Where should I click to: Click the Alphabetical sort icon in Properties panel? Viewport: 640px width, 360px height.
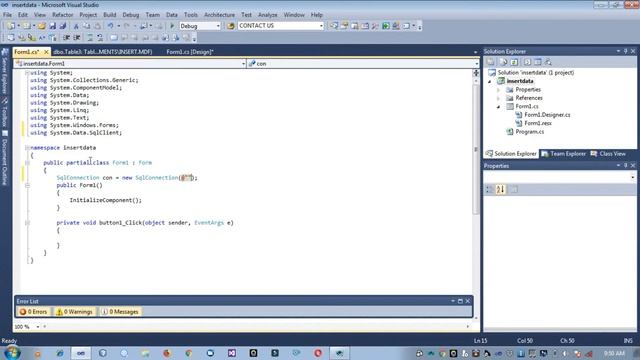click(x=500, y=189)
